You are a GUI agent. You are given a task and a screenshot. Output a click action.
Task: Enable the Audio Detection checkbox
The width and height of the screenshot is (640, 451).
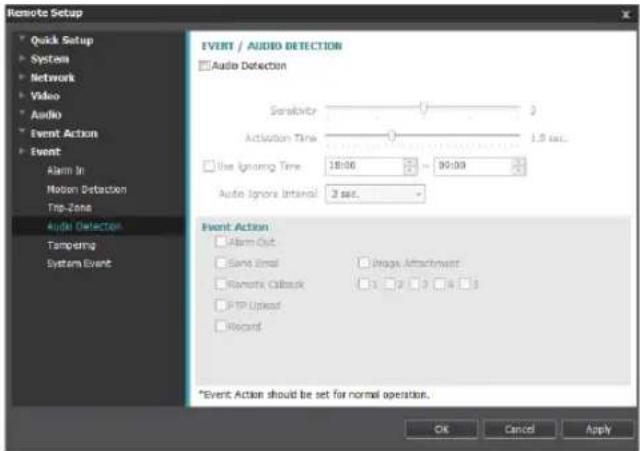[x=204, y=66]
